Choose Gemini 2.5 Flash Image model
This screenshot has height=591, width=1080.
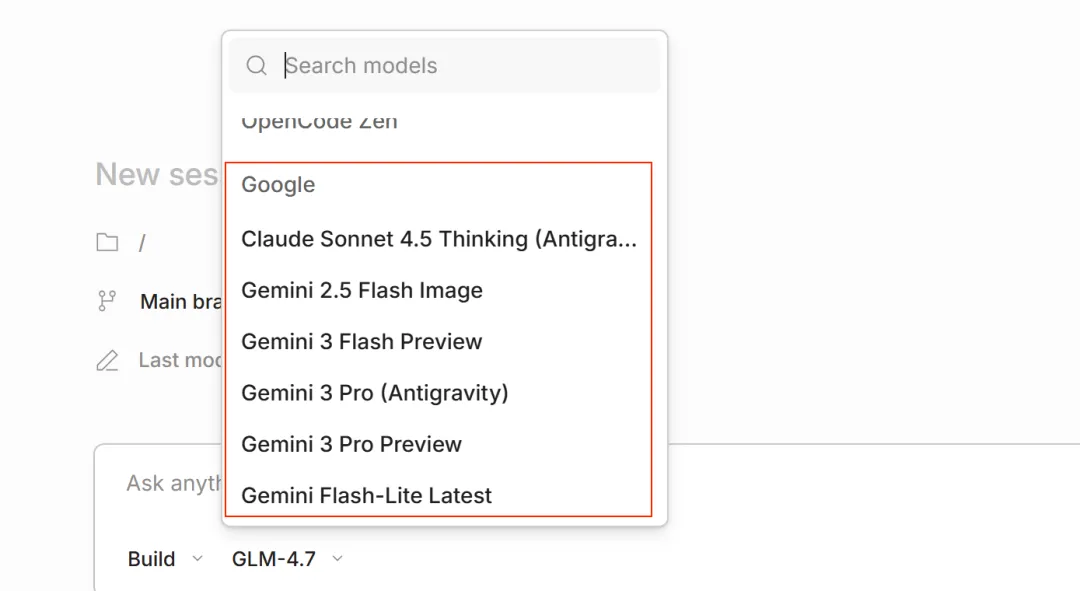coord(362,291)
